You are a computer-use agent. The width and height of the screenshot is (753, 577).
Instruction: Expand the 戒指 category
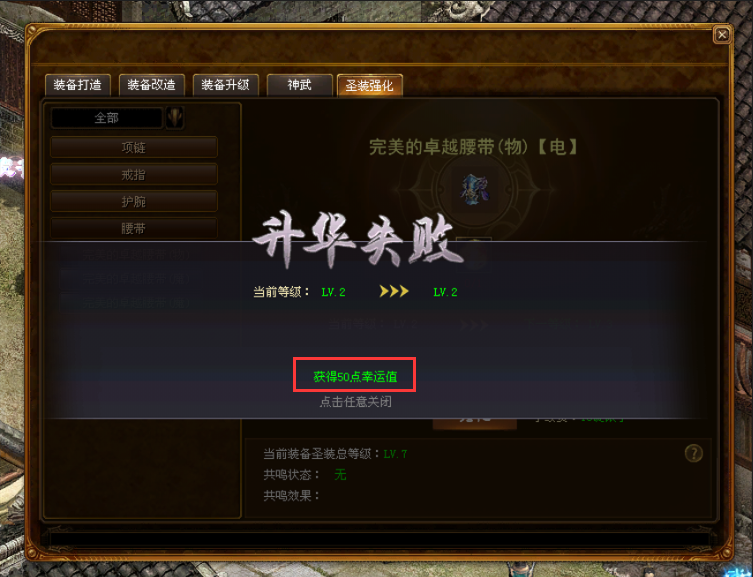pos(134,174)
